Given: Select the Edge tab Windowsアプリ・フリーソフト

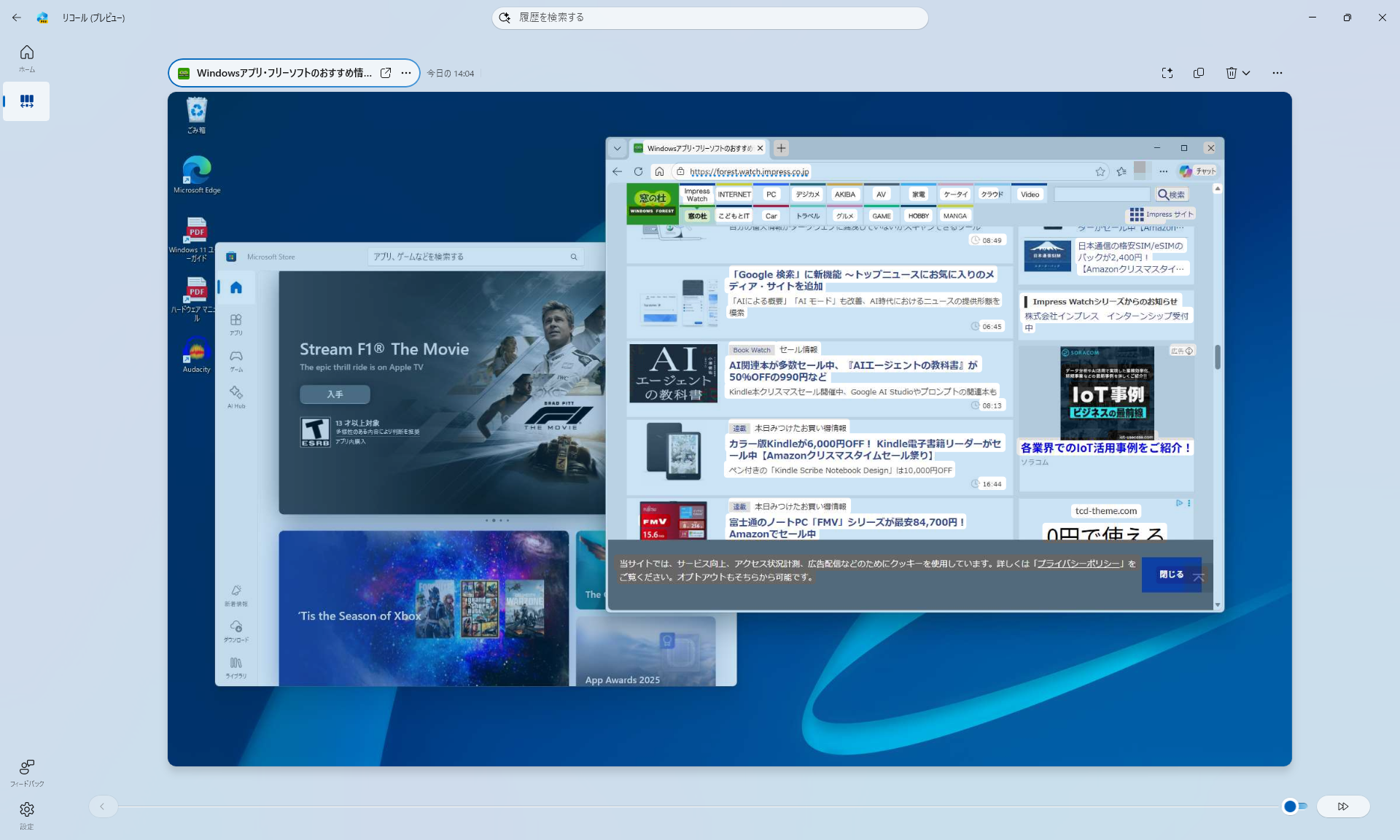Looking at the screenshot, I should coord(698,148).
